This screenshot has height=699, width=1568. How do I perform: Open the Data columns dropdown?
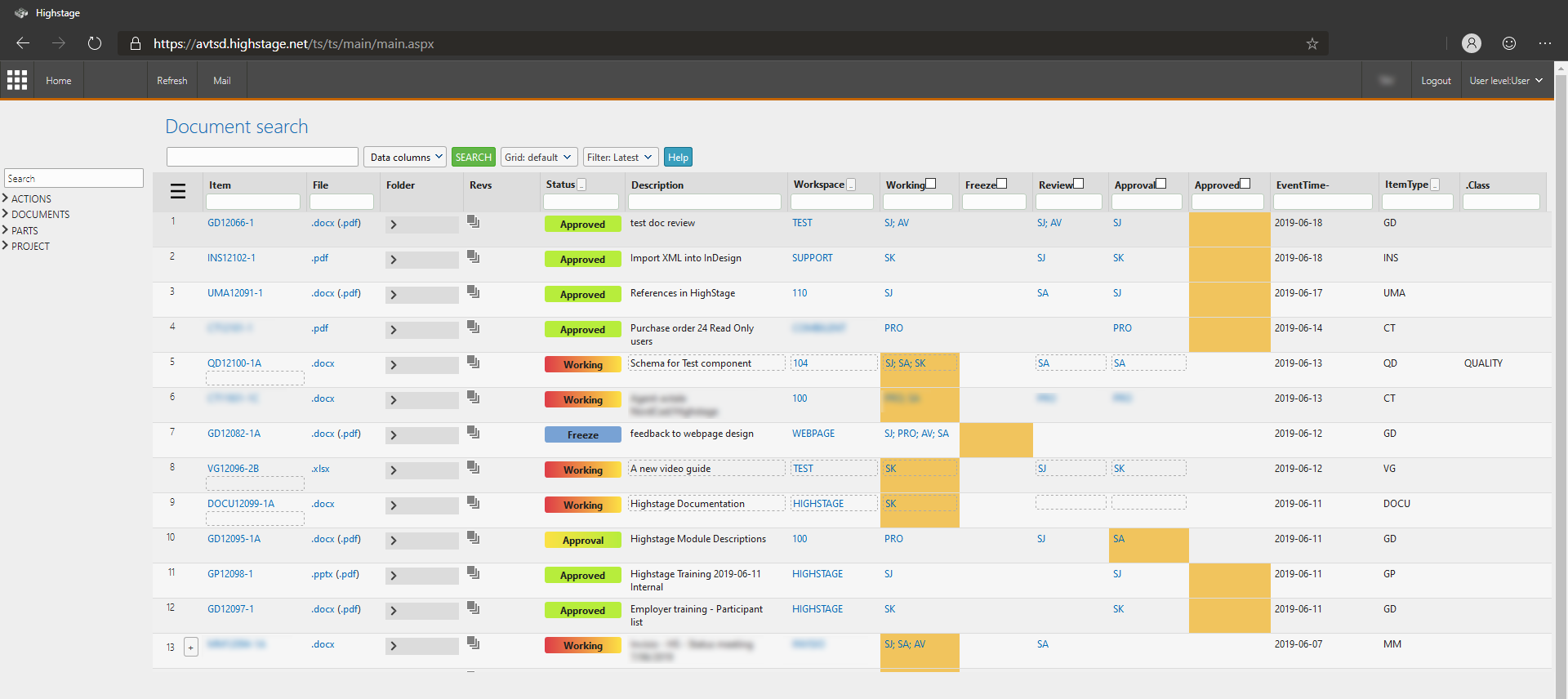[x=405, y=157]
